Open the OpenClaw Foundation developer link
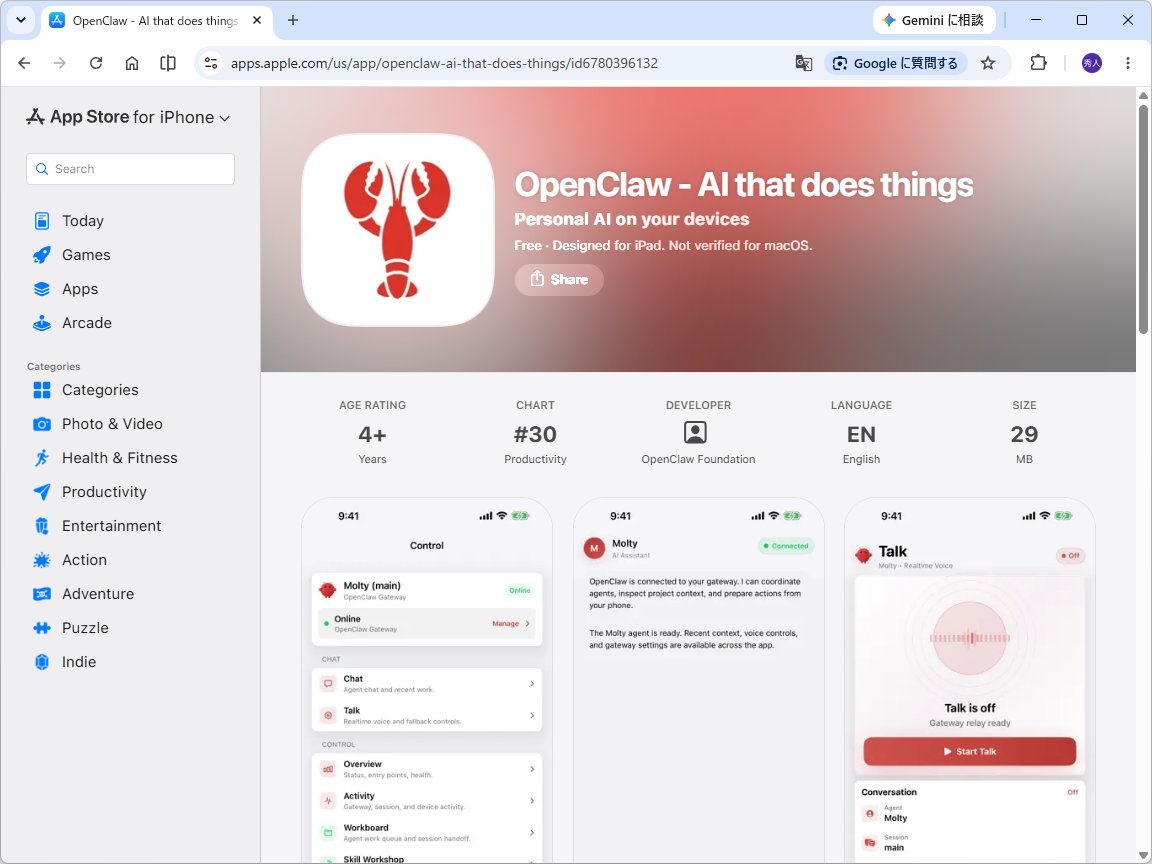This screenshot has height=864, width=1152. [x=698, y=459]
